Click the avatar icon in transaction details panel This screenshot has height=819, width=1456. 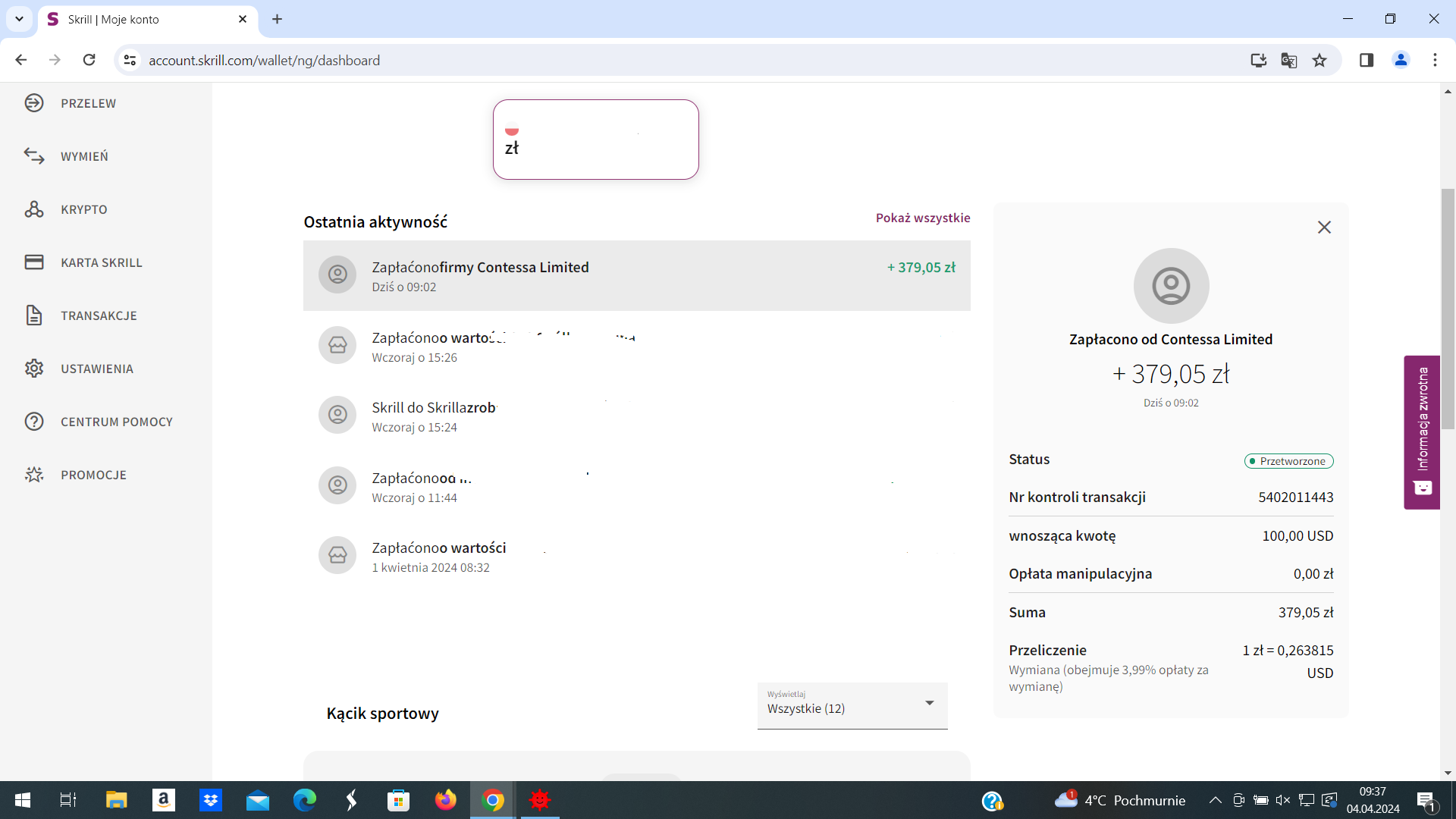(x=1171, y=286)
